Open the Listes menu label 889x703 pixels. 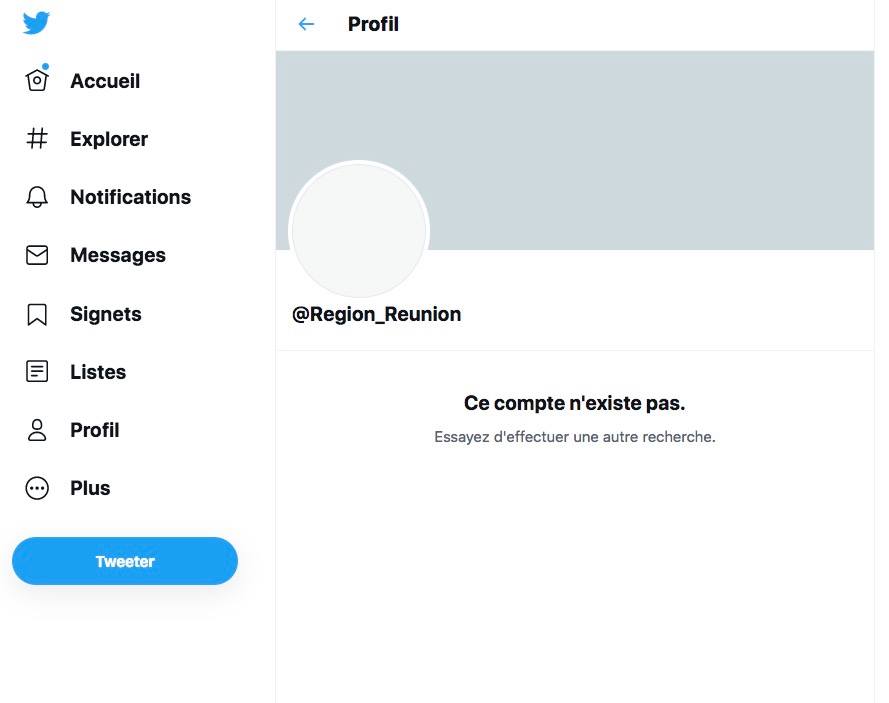click(98, 372)
